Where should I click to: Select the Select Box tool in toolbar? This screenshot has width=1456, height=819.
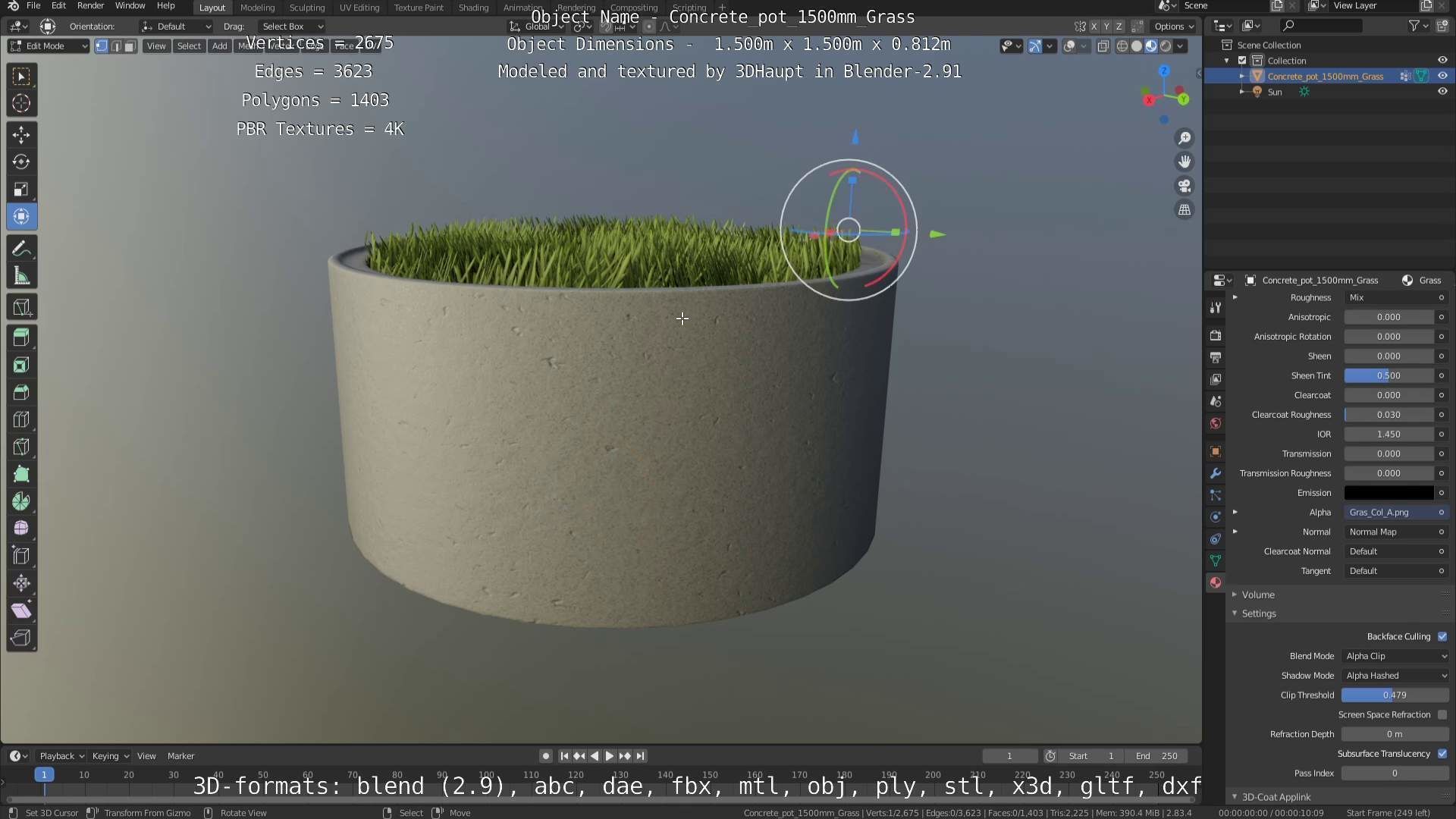[21, 76]
